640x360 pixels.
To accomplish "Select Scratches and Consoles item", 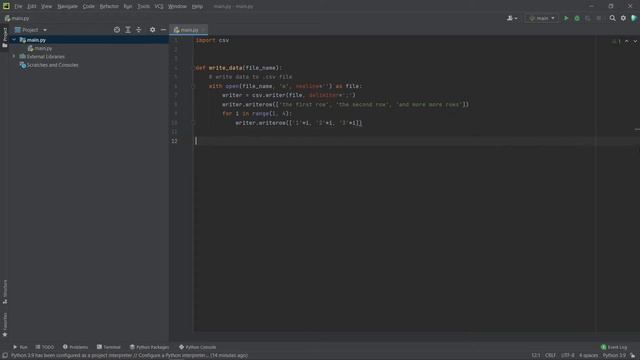I will pos(49,65).
